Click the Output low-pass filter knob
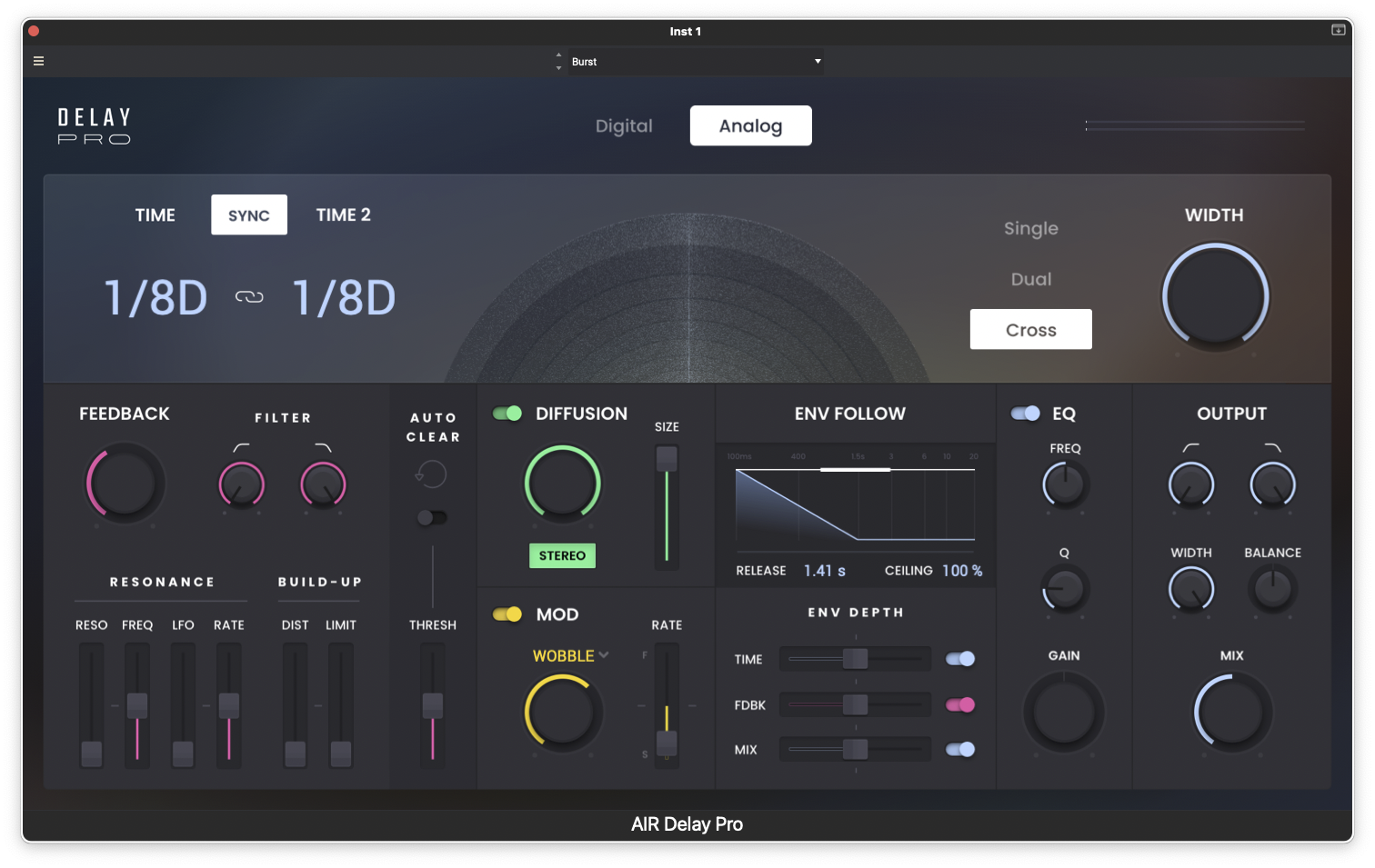The image size is (1375, 868). 1272,484
